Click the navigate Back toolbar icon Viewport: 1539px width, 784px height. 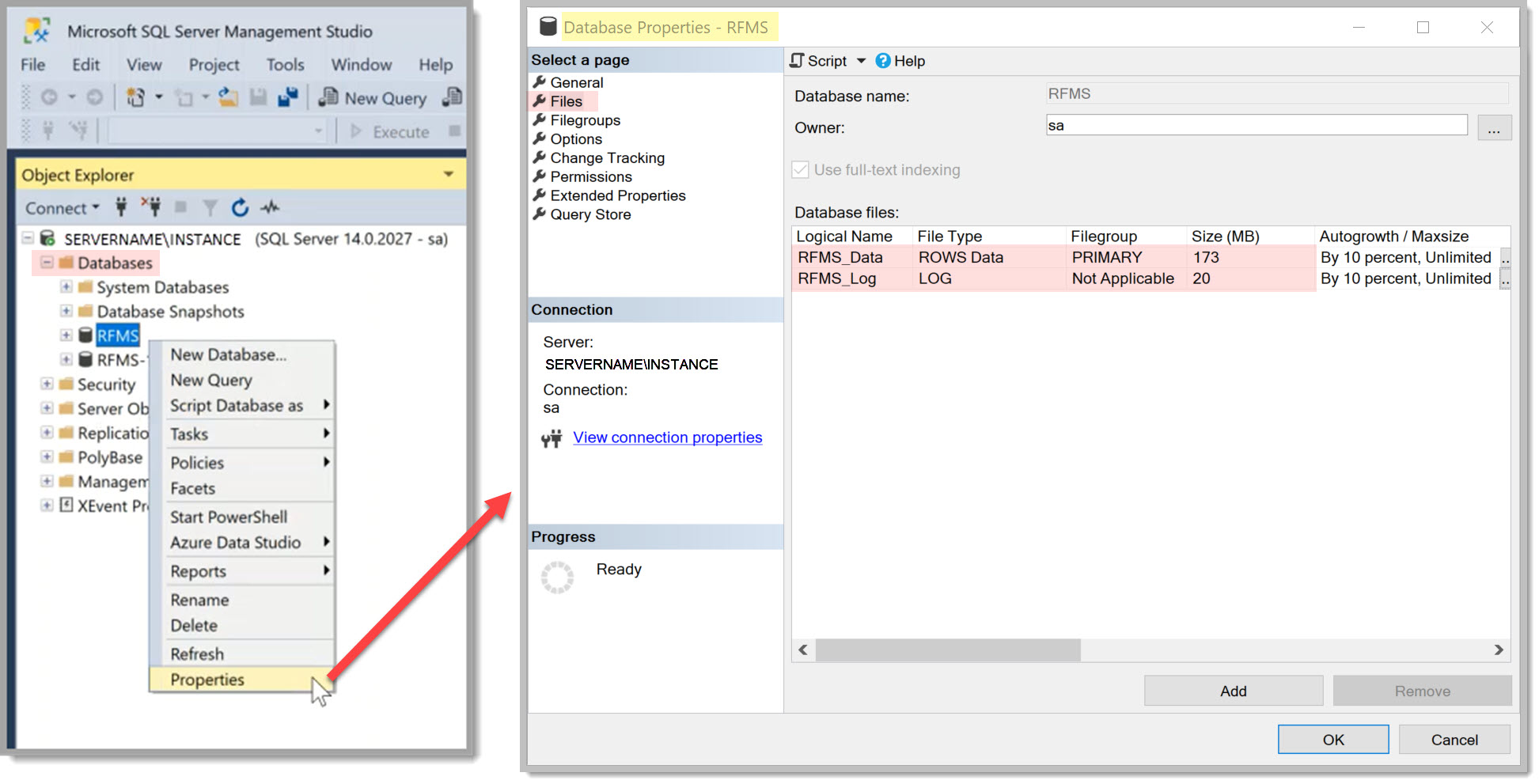pos(49,97)
